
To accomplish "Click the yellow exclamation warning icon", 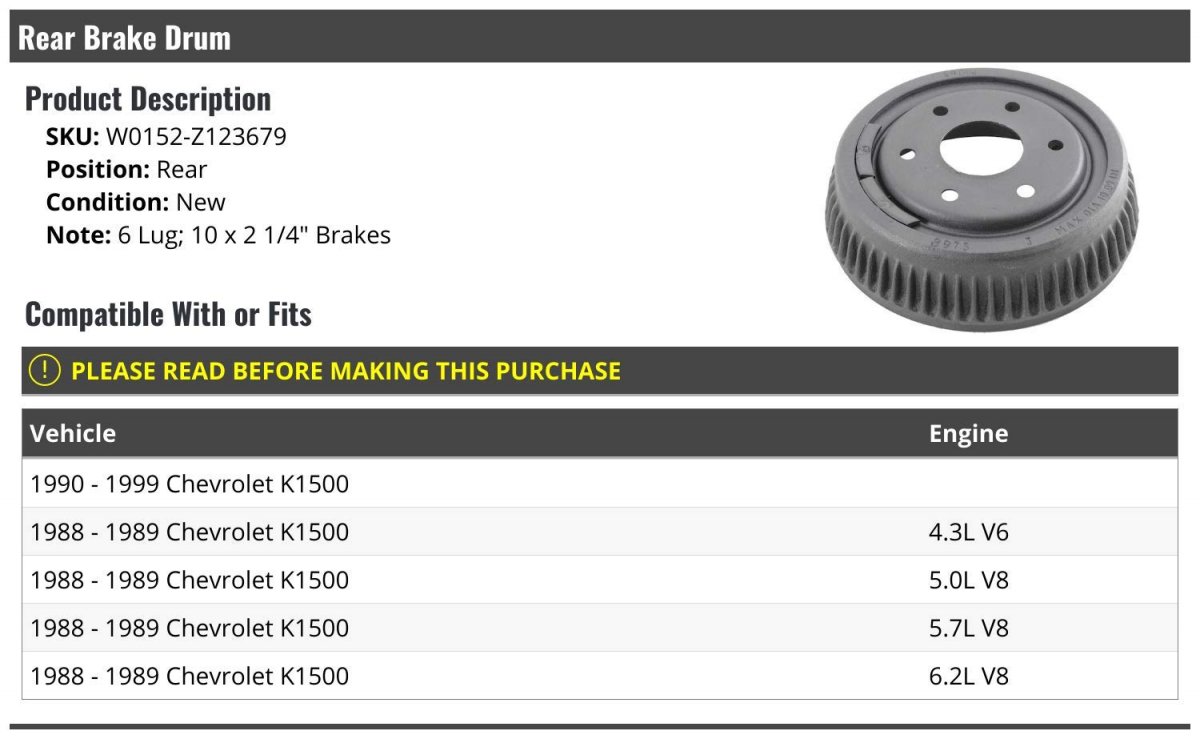I will 45,370.
